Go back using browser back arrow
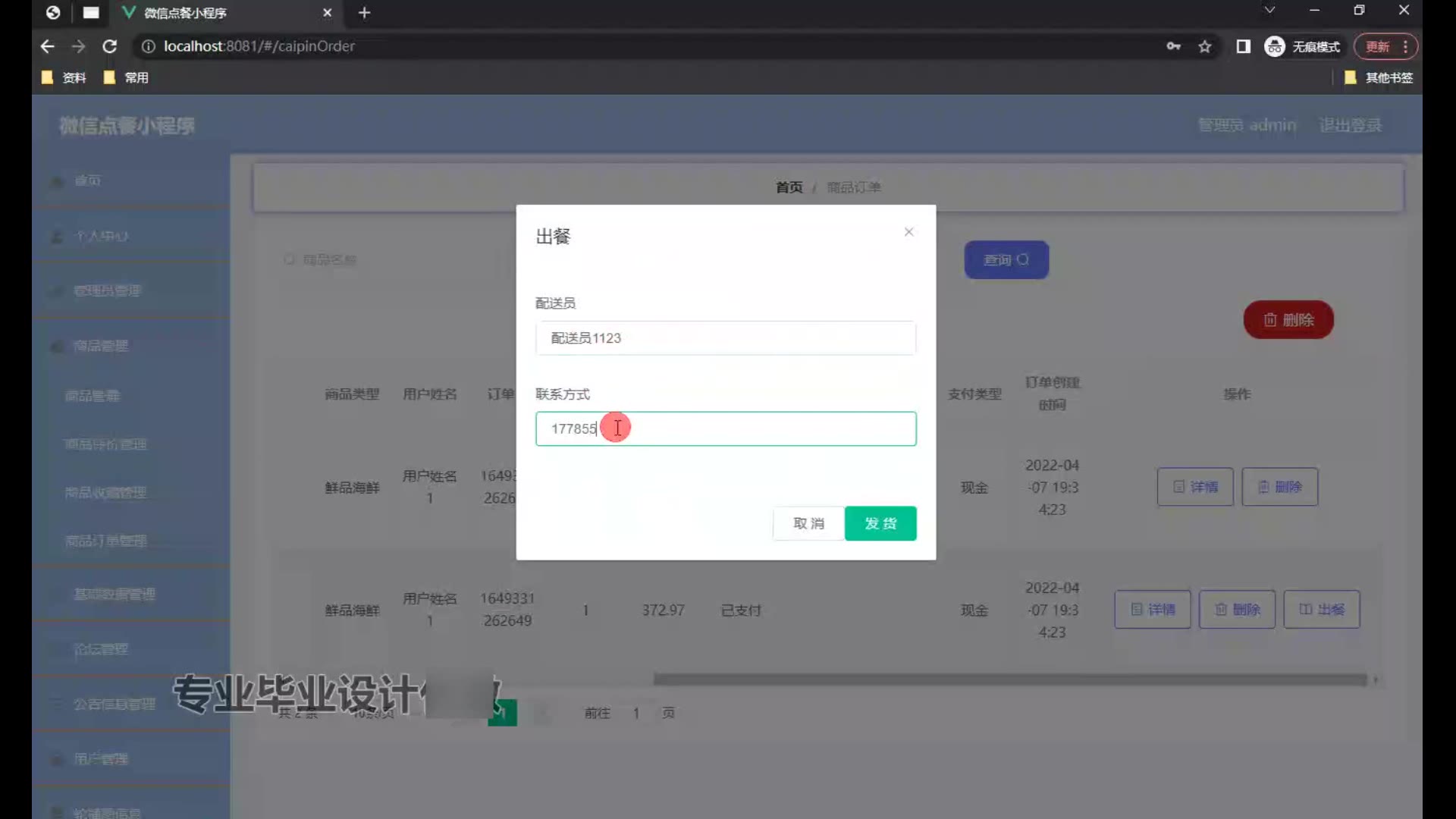This screenshot has height=819, width=1456. pos(48,46)
